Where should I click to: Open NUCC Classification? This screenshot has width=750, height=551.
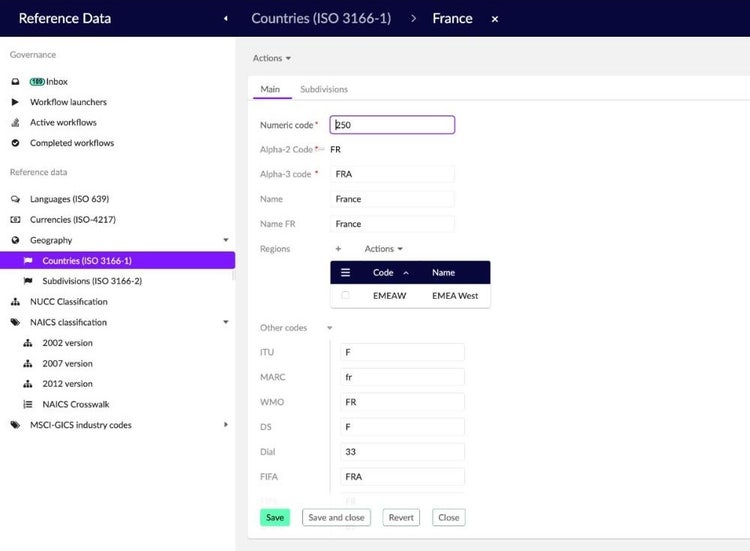coord(68,302)
